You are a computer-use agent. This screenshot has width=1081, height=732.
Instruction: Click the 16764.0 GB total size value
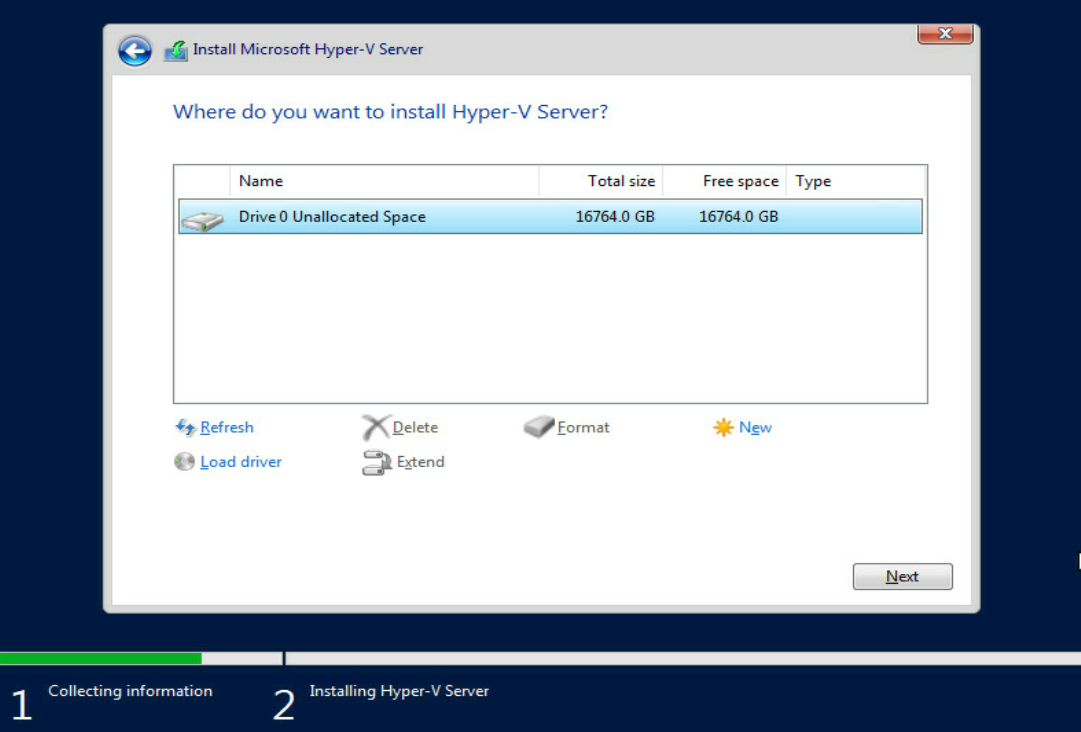click(x=615, y=216)
